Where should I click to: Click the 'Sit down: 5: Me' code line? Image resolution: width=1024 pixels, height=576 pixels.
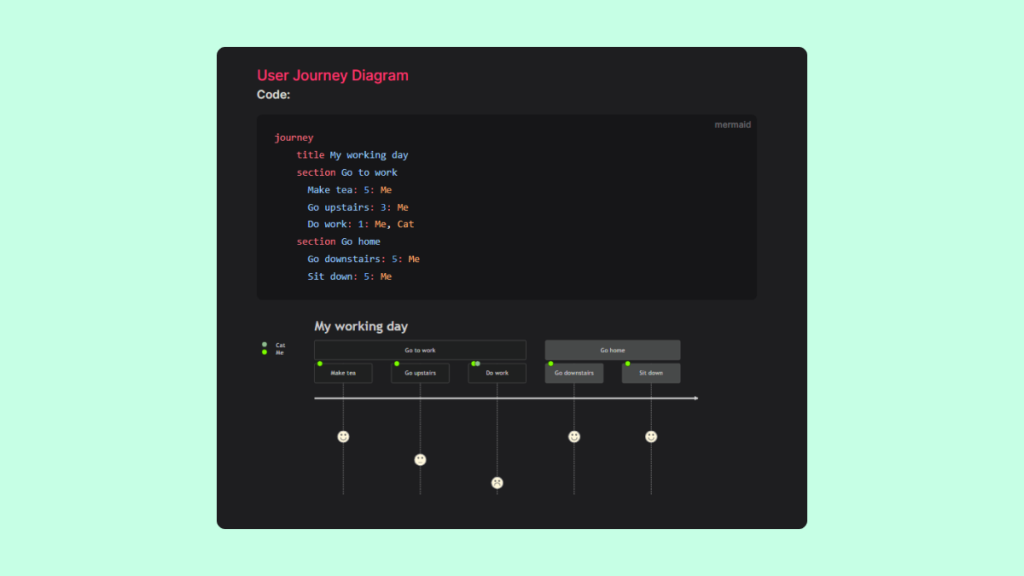[349, 276]
